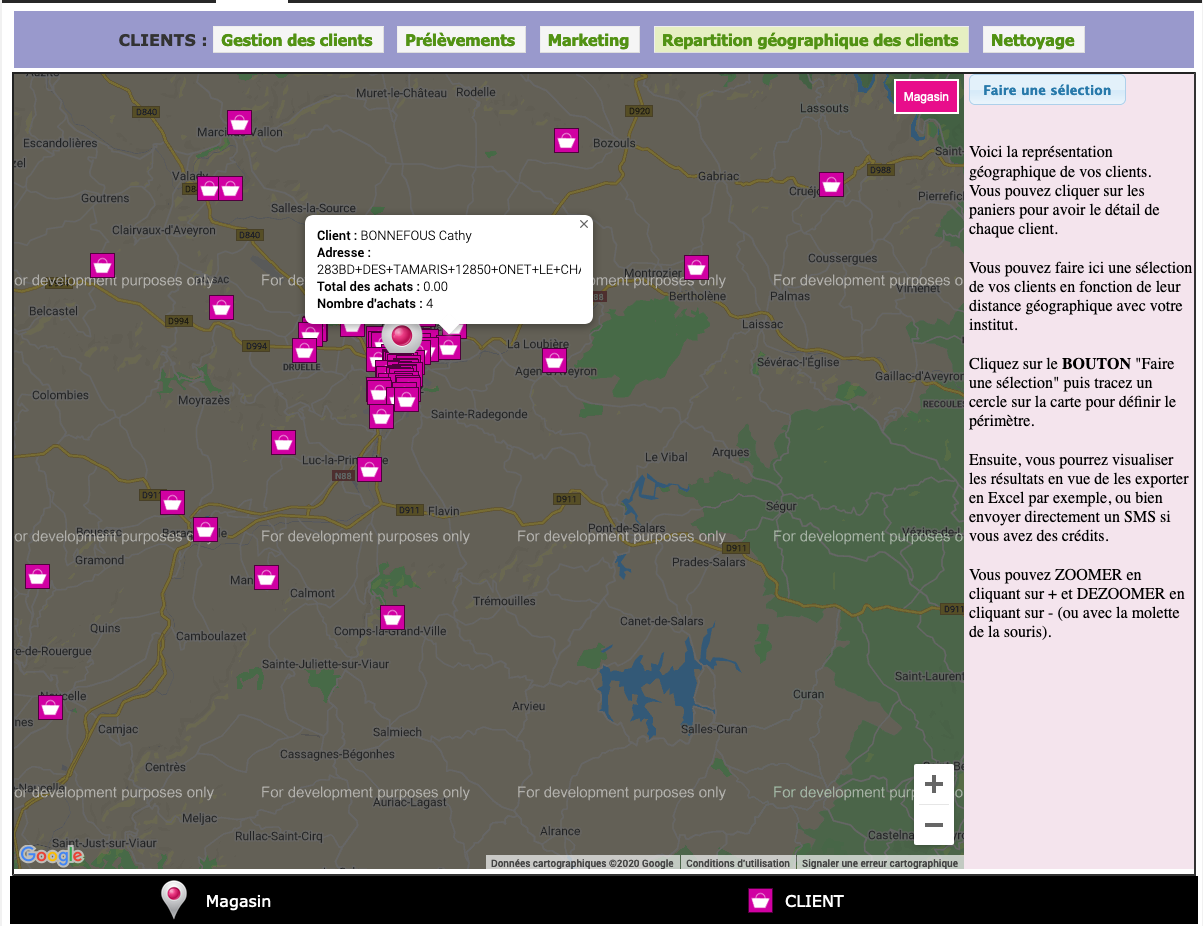Click the CLIENTS : header label

pos(163,40)
